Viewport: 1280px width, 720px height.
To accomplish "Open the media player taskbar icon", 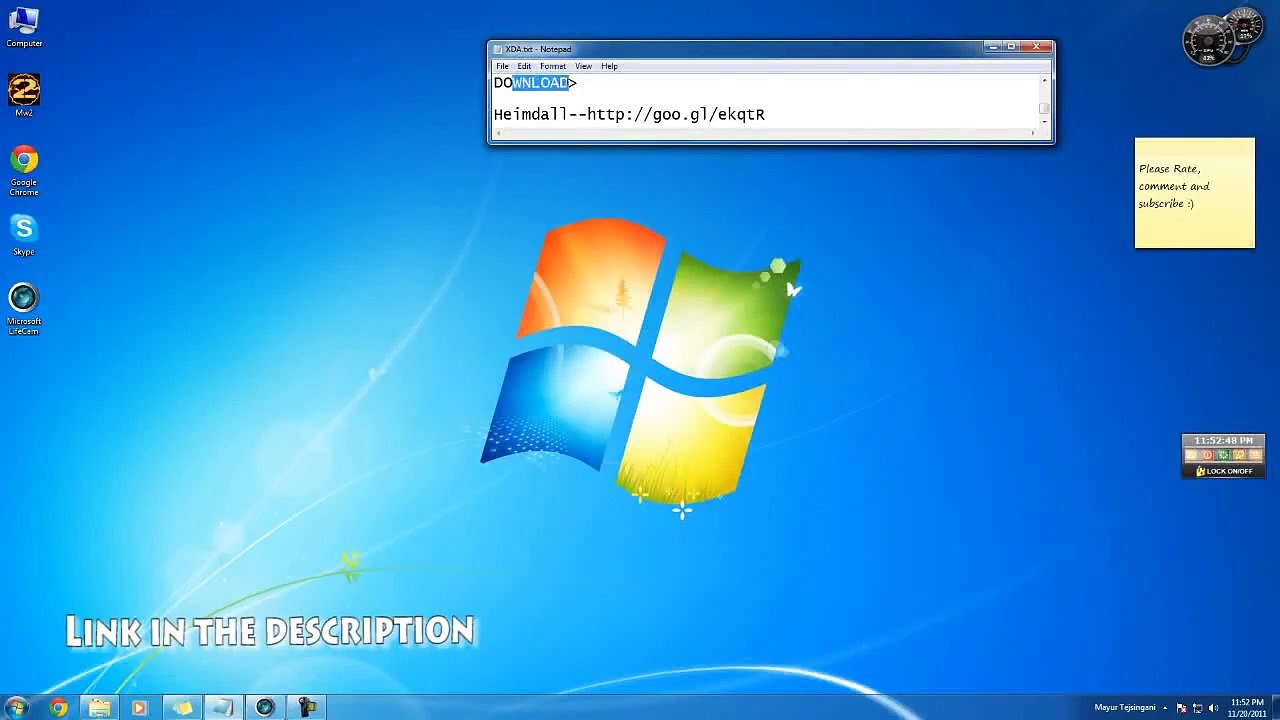I will tap(140, 708).
